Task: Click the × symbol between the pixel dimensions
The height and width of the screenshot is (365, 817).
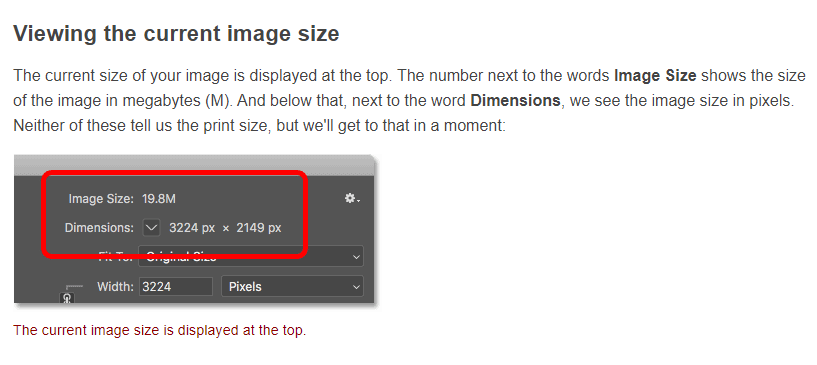Action: tap(226, 228)
